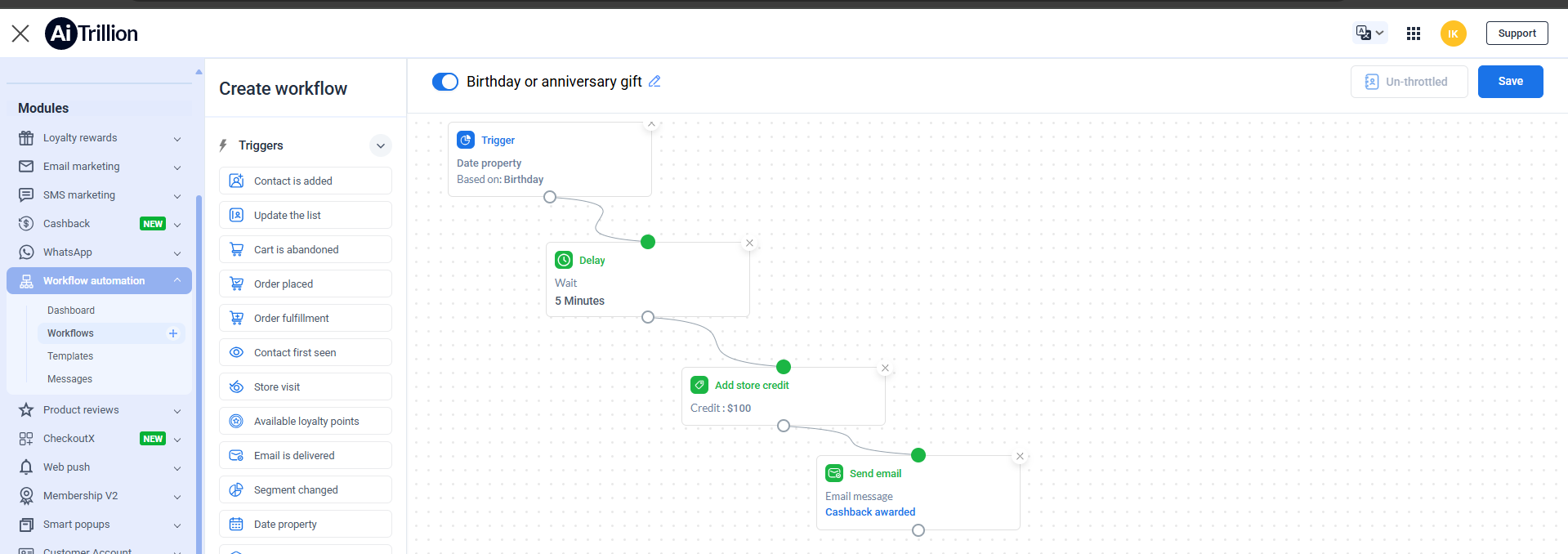
Task: Open the apps grid menu
Action: 1414,34
